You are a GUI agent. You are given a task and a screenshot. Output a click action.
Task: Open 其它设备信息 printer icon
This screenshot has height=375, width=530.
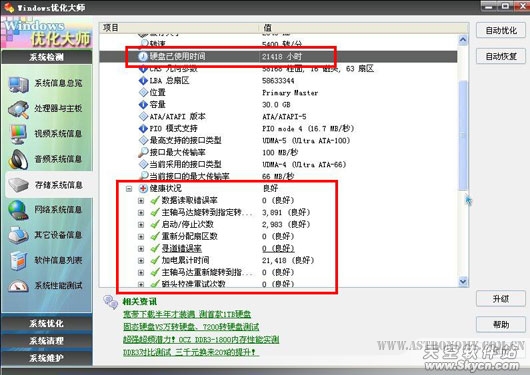[x=18, y=235]
